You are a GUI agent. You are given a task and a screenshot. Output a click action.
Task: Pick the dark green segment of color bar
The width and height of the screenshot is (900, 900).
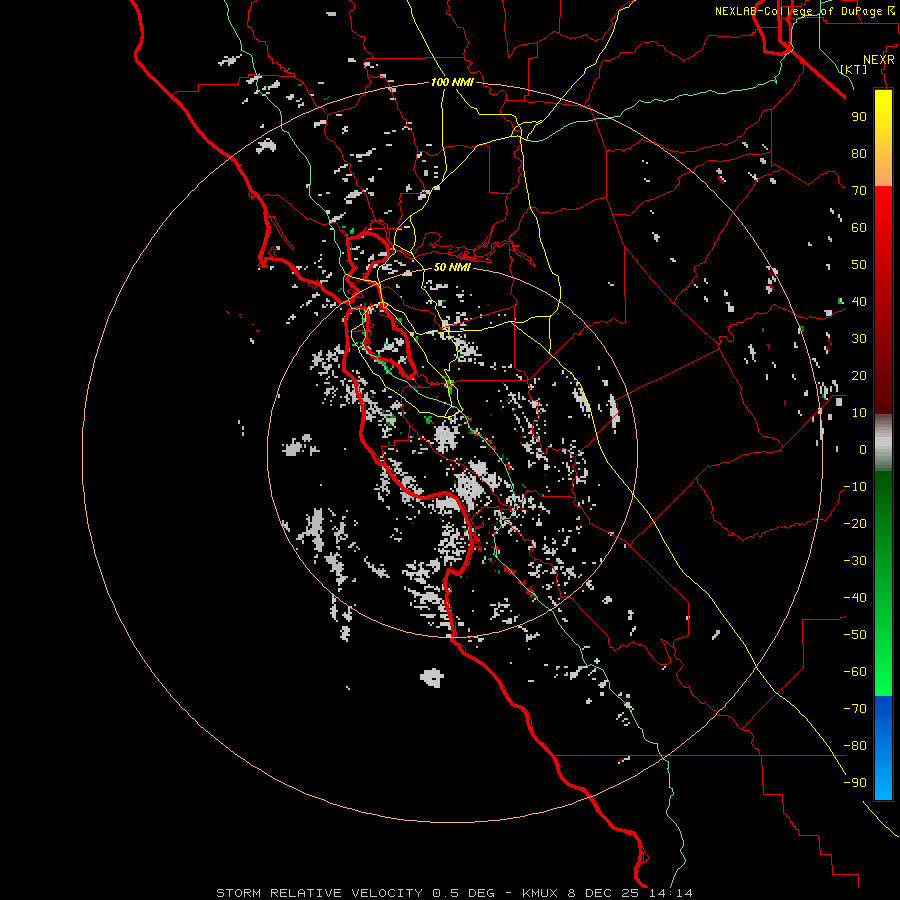(883, 494)
